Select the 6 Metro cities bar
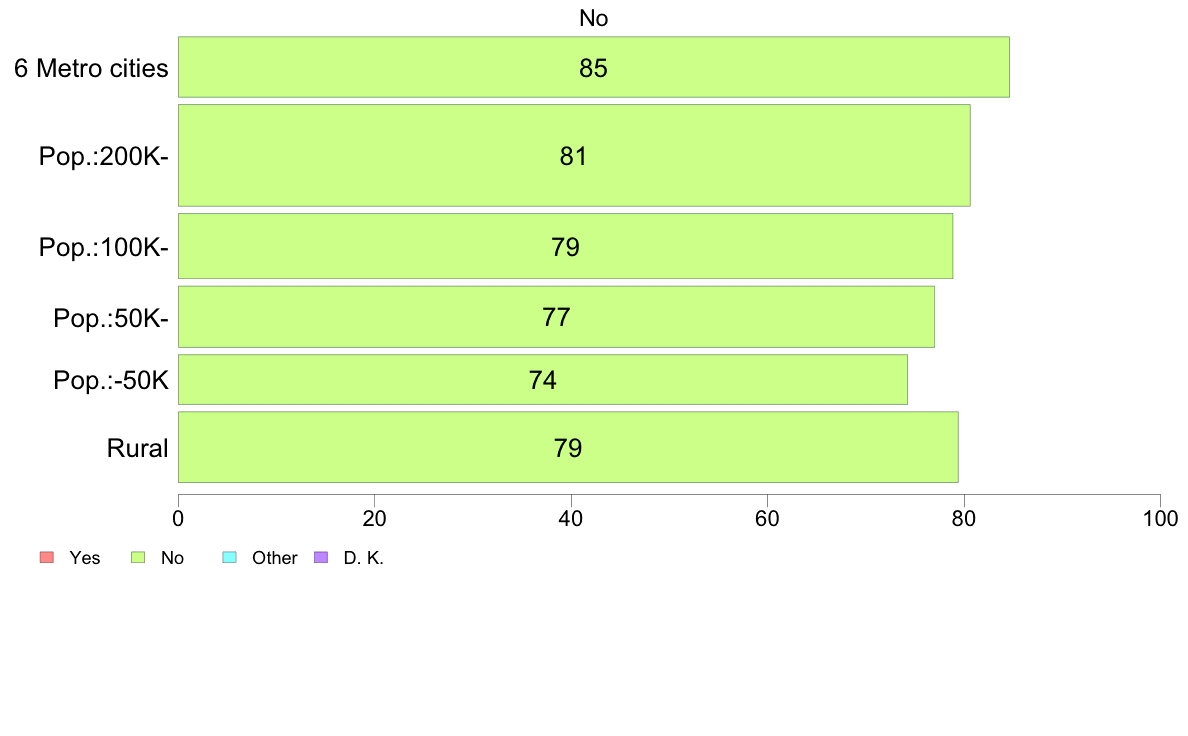The height and width of the screenshot is (736, 1188). 593,67
